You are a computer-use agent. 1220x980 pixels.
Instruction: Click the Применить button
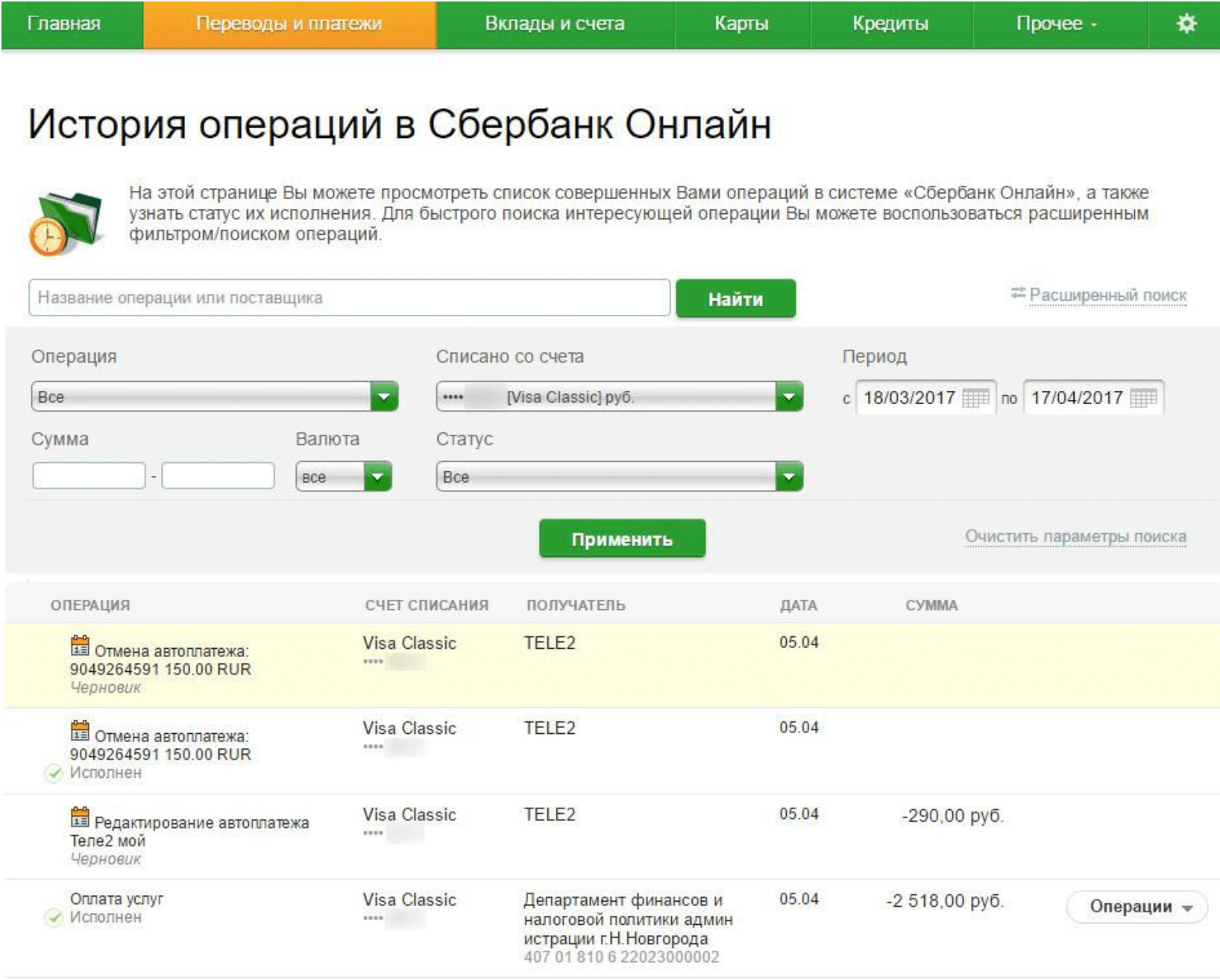tap(621, 538)
